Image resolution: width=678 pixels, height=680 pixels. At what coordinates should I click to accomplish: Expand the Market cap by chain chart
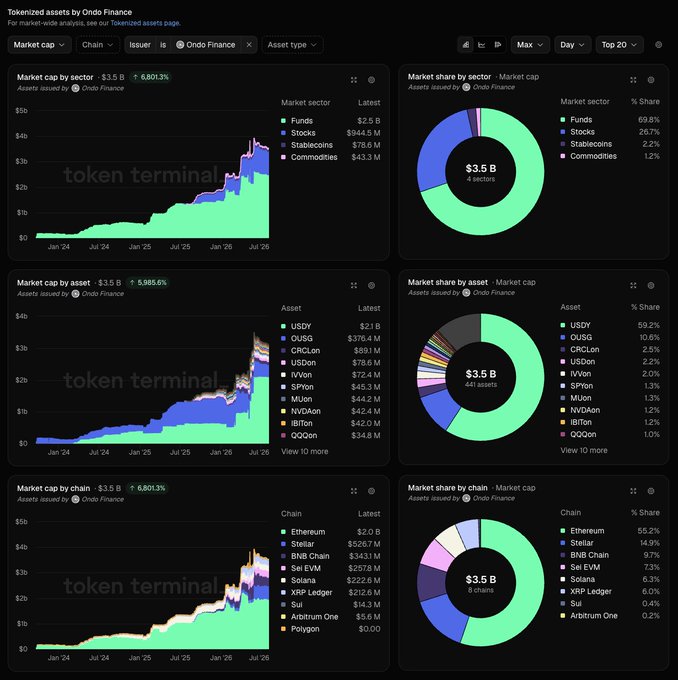[x=354, y=491]
